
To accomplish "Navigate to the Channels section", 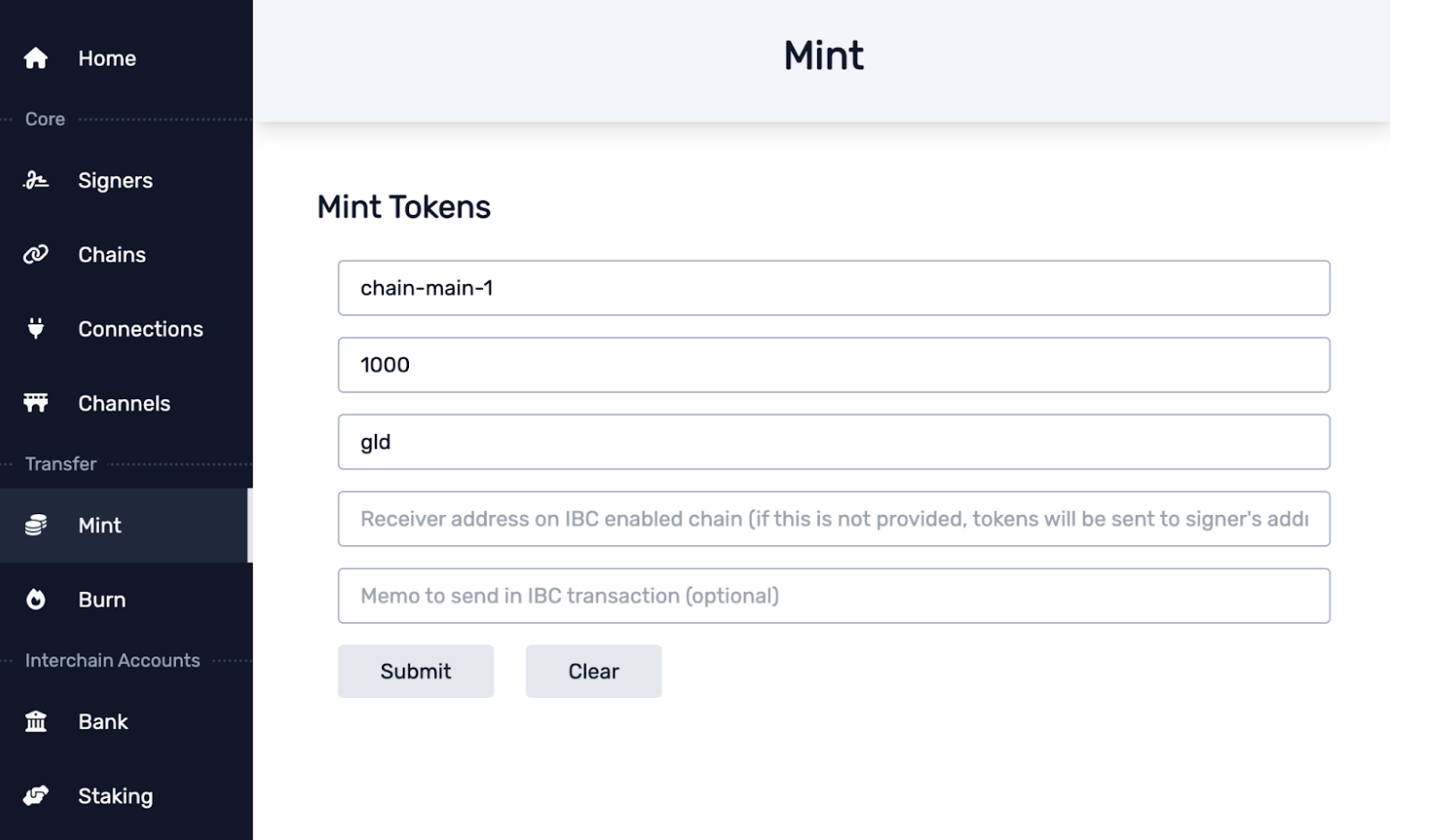I will (x=123, y=403).
